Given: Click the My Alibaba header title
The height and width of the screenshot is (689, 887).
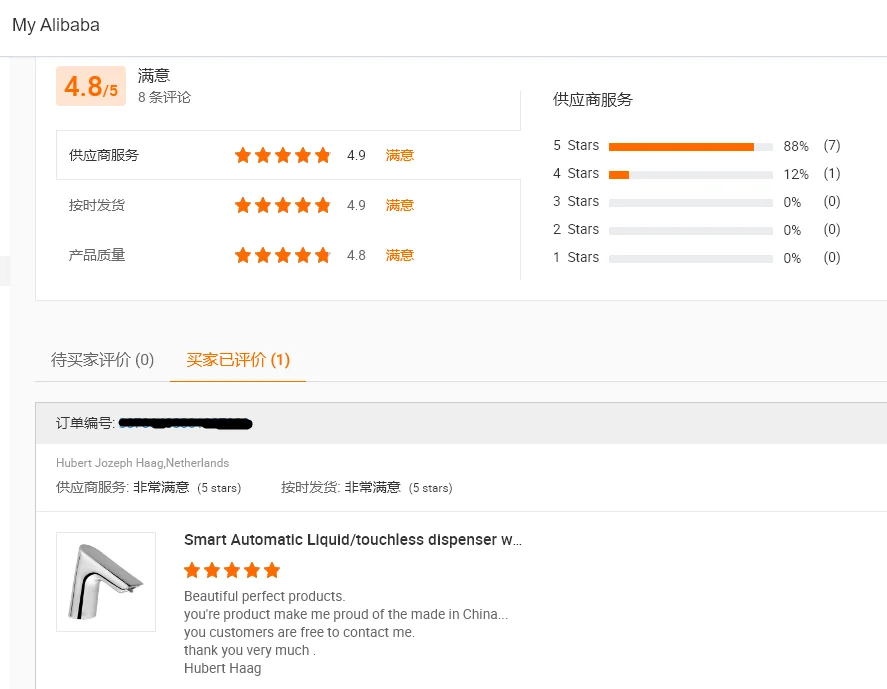Looking at the screenshot, I should click(x=56, y=25).
